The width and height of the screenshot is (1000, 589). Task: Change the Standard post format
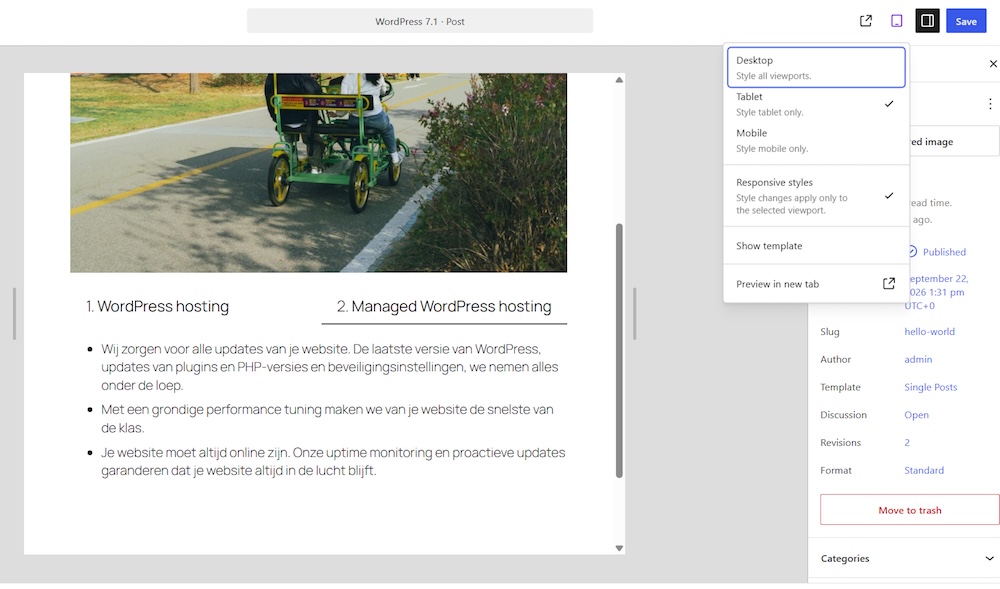(x=923, y=470)
